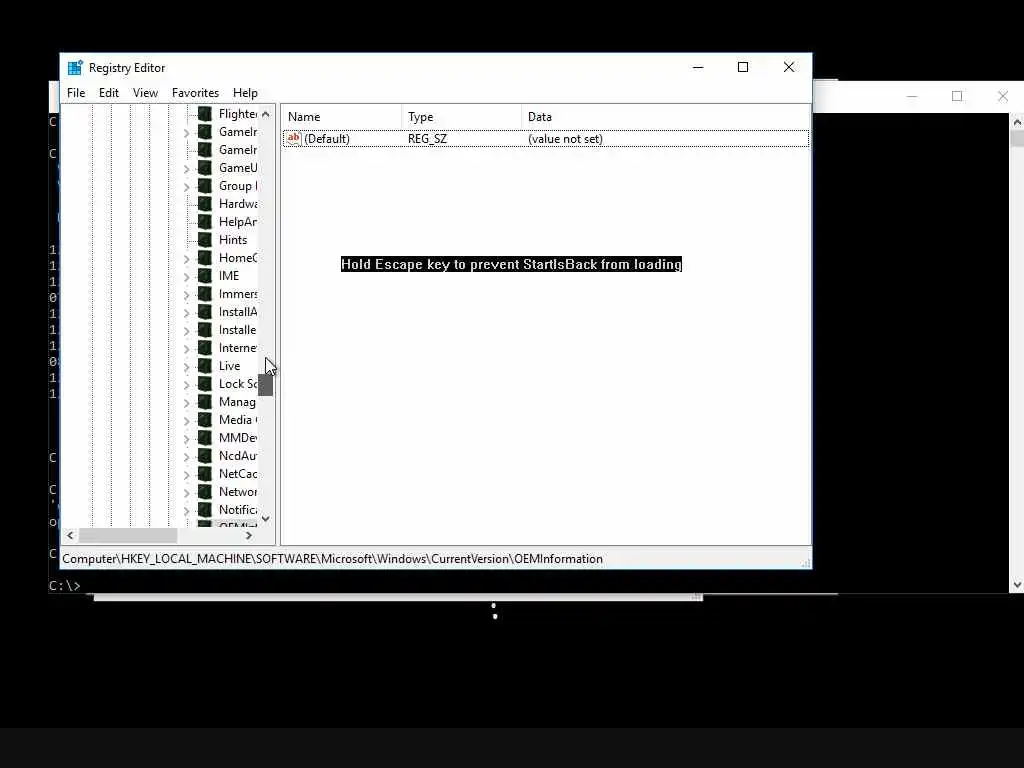Expand the Manag key node

186,403
